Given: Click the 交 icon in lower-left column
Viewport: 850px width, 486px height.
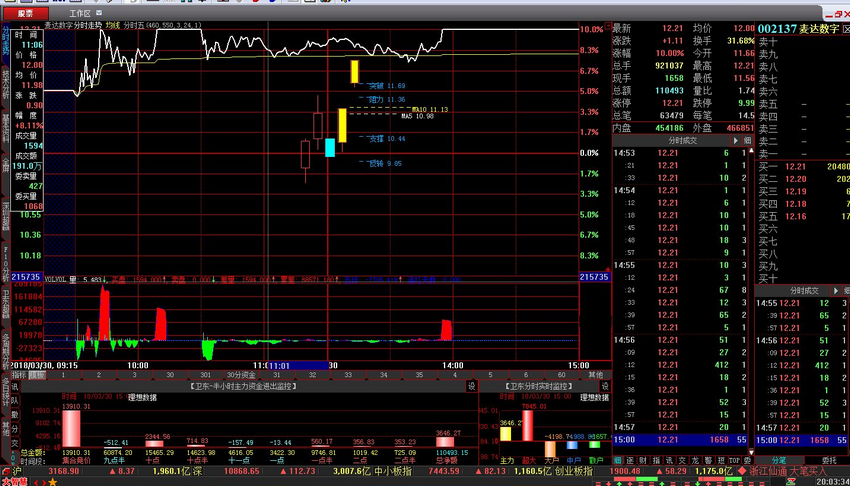Looking at the screenshot, I should [x=15, y=443].
